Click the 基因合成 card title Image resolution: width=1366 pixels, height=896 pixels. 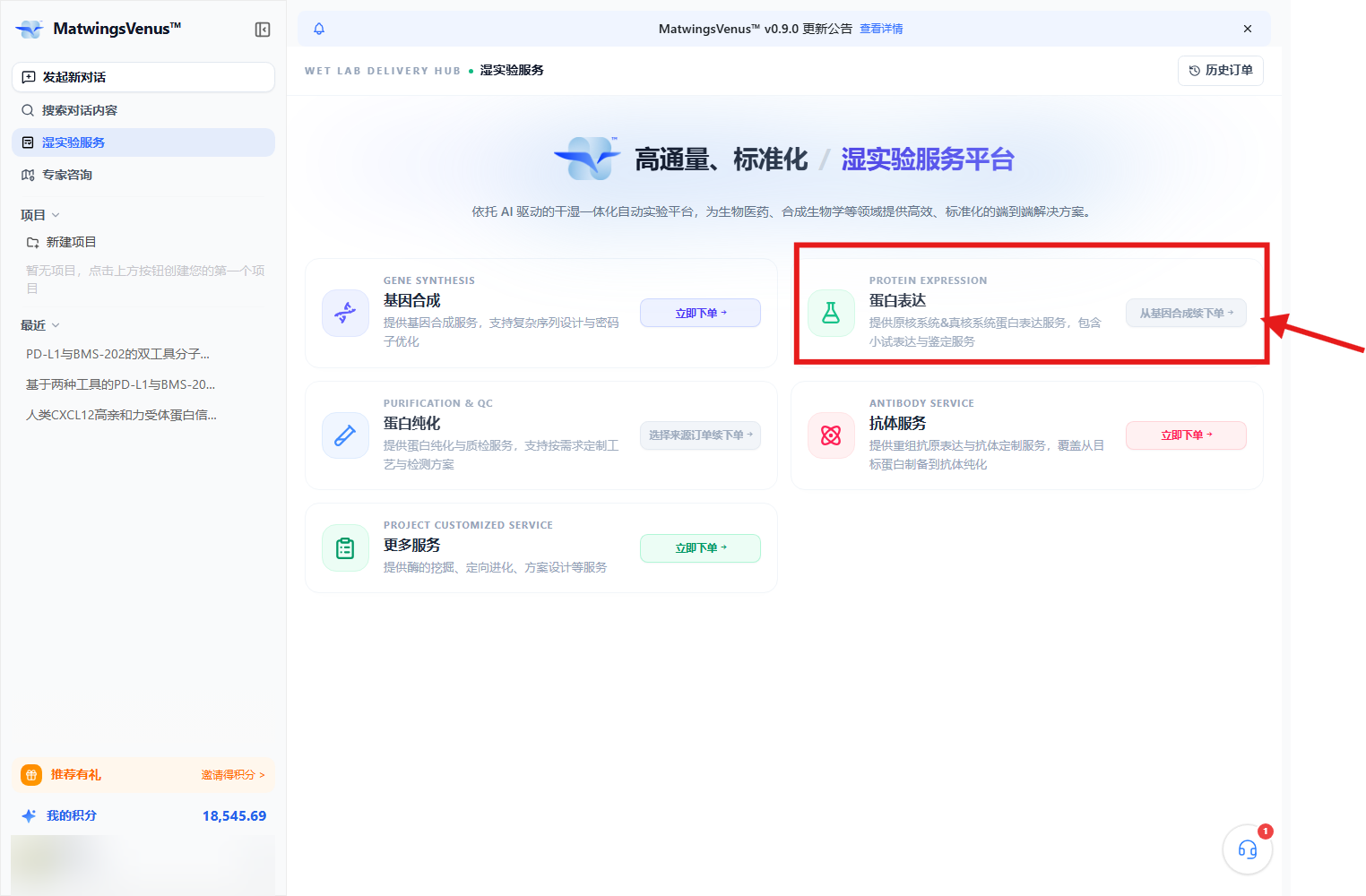tap(412, 301)
